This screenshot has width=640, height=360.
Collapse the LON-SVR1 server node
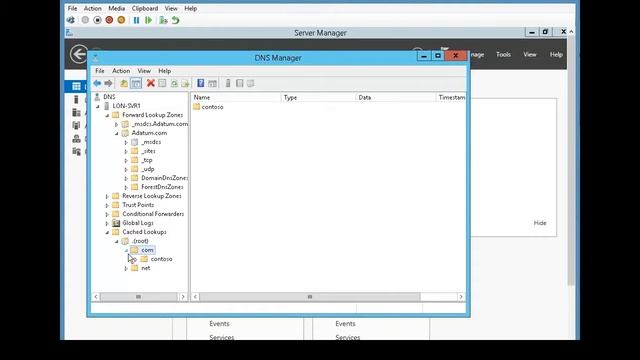(98, 106)
